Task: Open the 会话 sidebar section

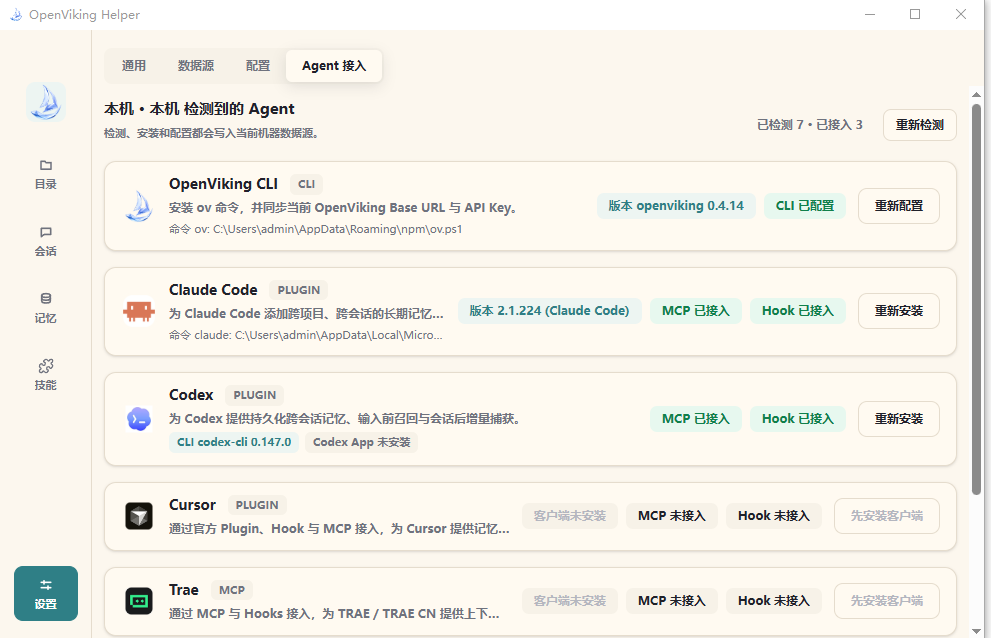Action: 46,242
